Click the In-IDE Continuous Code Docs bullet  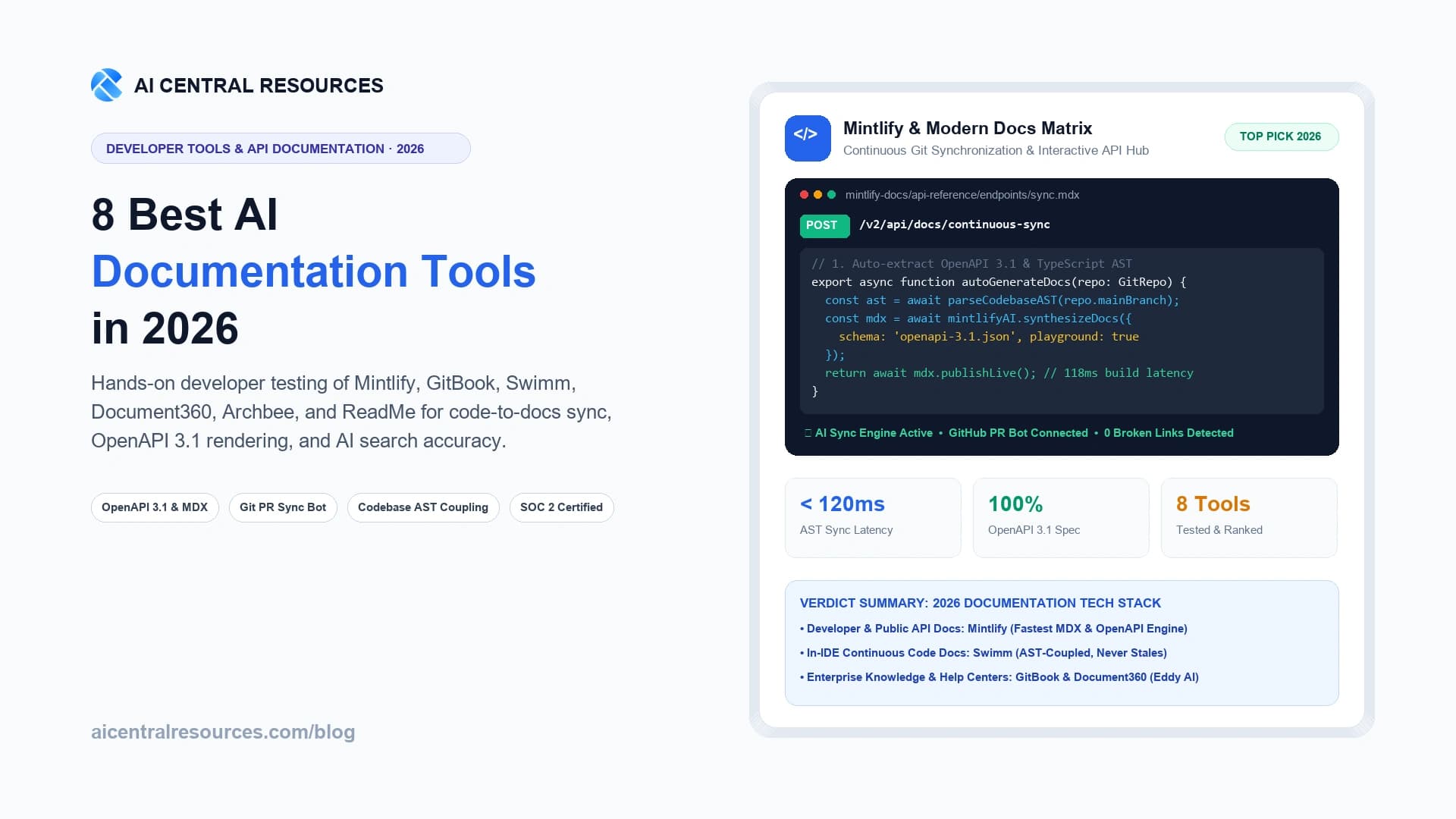click(x=984, y=653)
